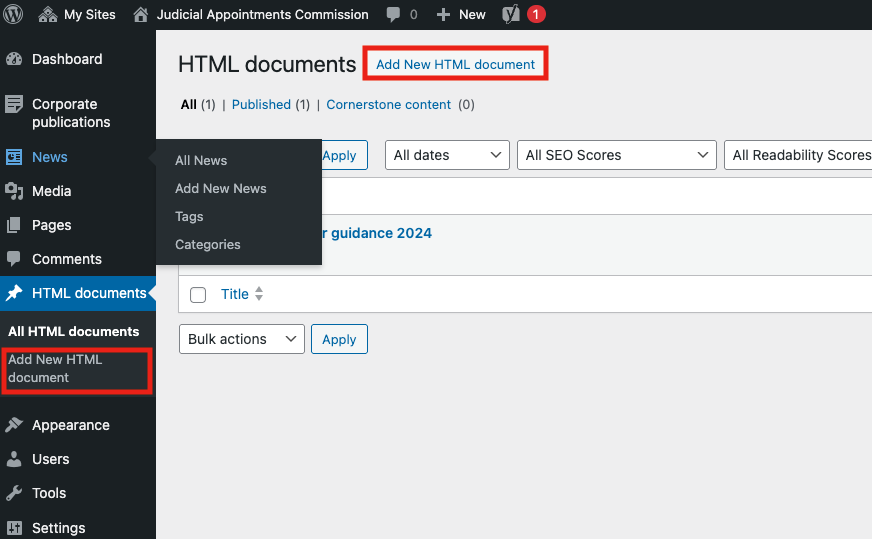This screenshot has height=539, width=872.
Task: Click the WordPress logo icon
Action: 14,14
